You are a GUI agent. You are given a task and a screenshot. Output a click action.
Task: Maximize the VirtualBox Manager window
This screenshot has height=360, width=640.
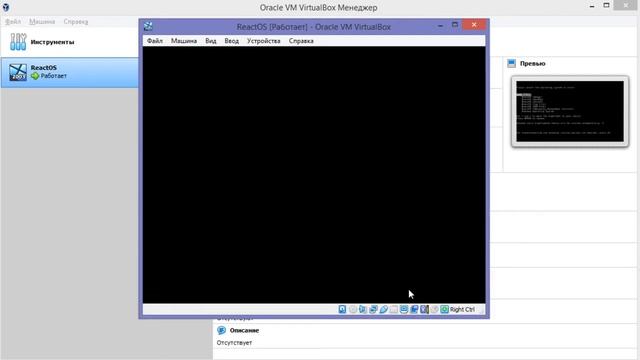[x=607, y=5]
